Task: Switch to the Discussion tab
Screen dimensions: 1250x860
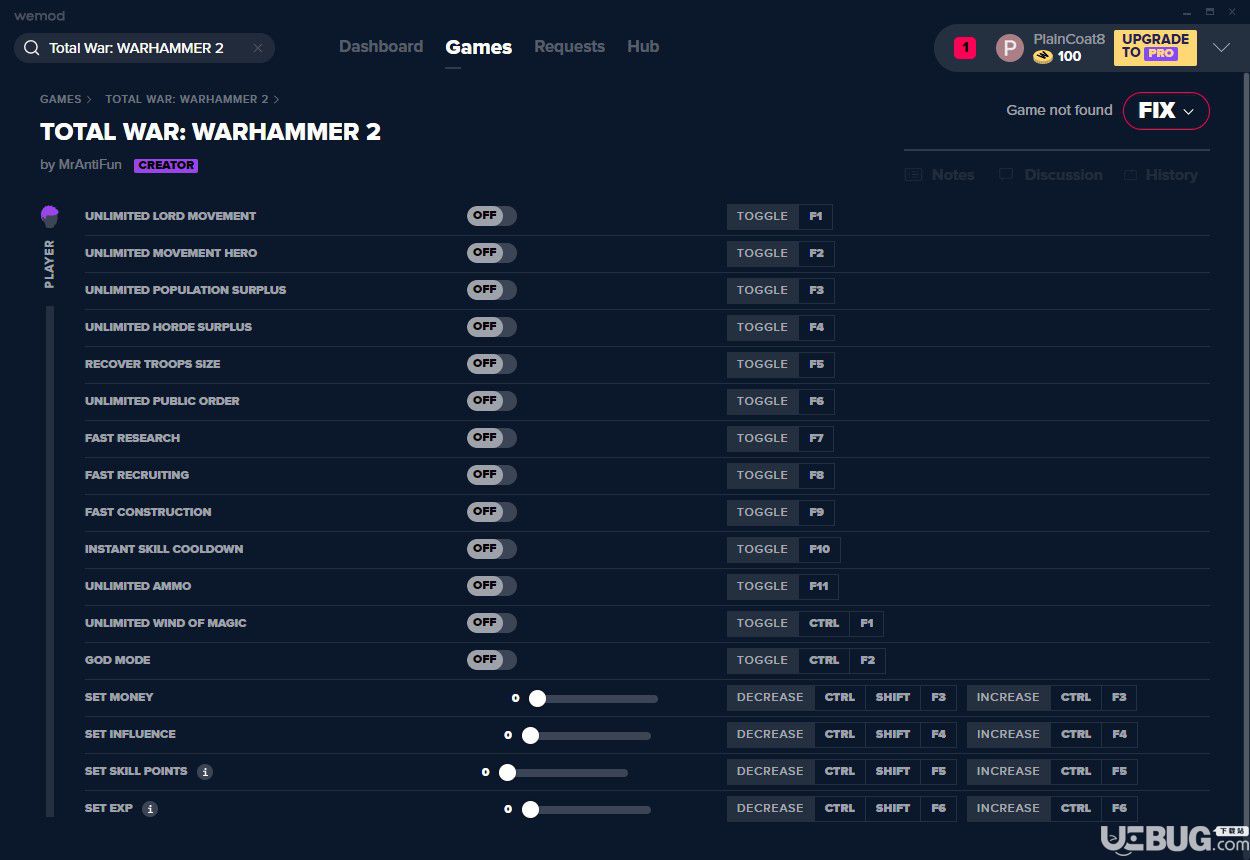Action: [x=1050, y=175]
